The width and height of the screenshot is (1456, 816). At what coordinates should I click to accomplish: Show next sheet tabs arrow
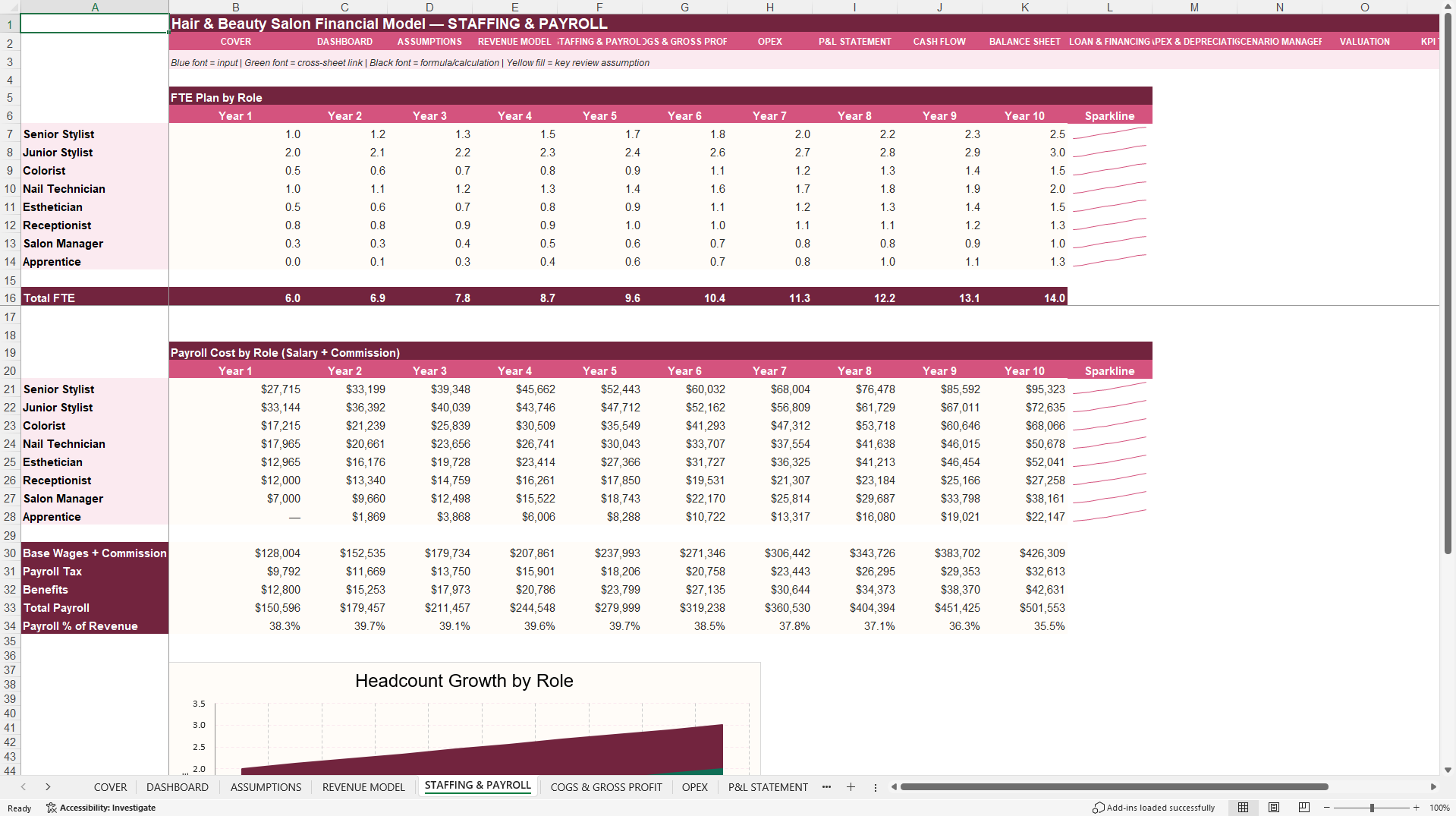[48, 787]
